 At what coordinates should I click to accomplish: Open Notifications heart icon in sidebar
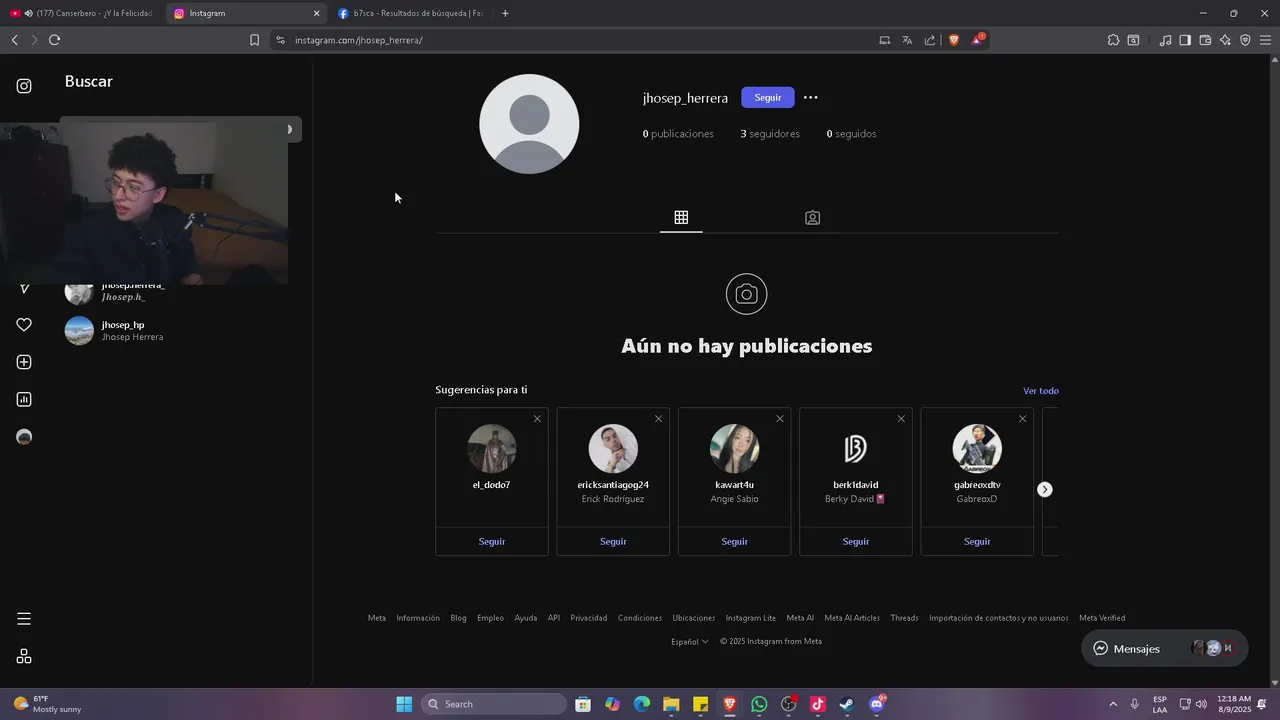[24, 325]
